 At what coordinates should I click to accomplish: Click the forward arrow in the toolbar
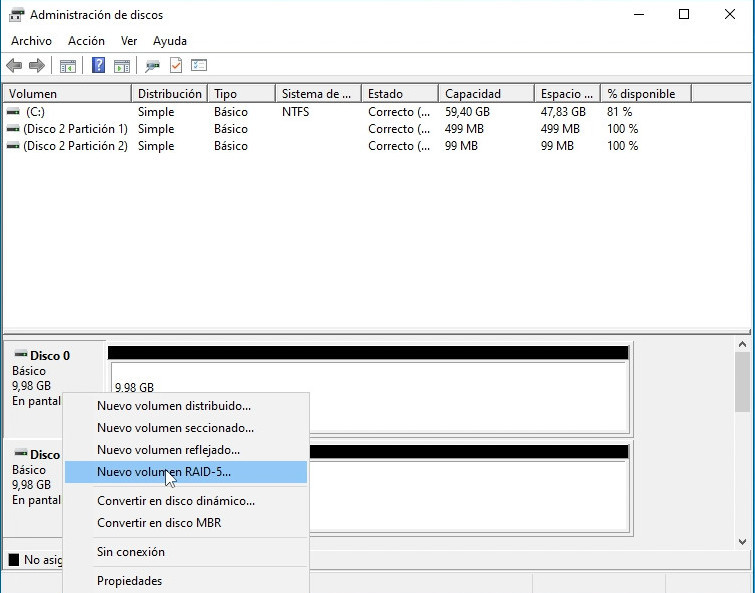pos(37,66)
